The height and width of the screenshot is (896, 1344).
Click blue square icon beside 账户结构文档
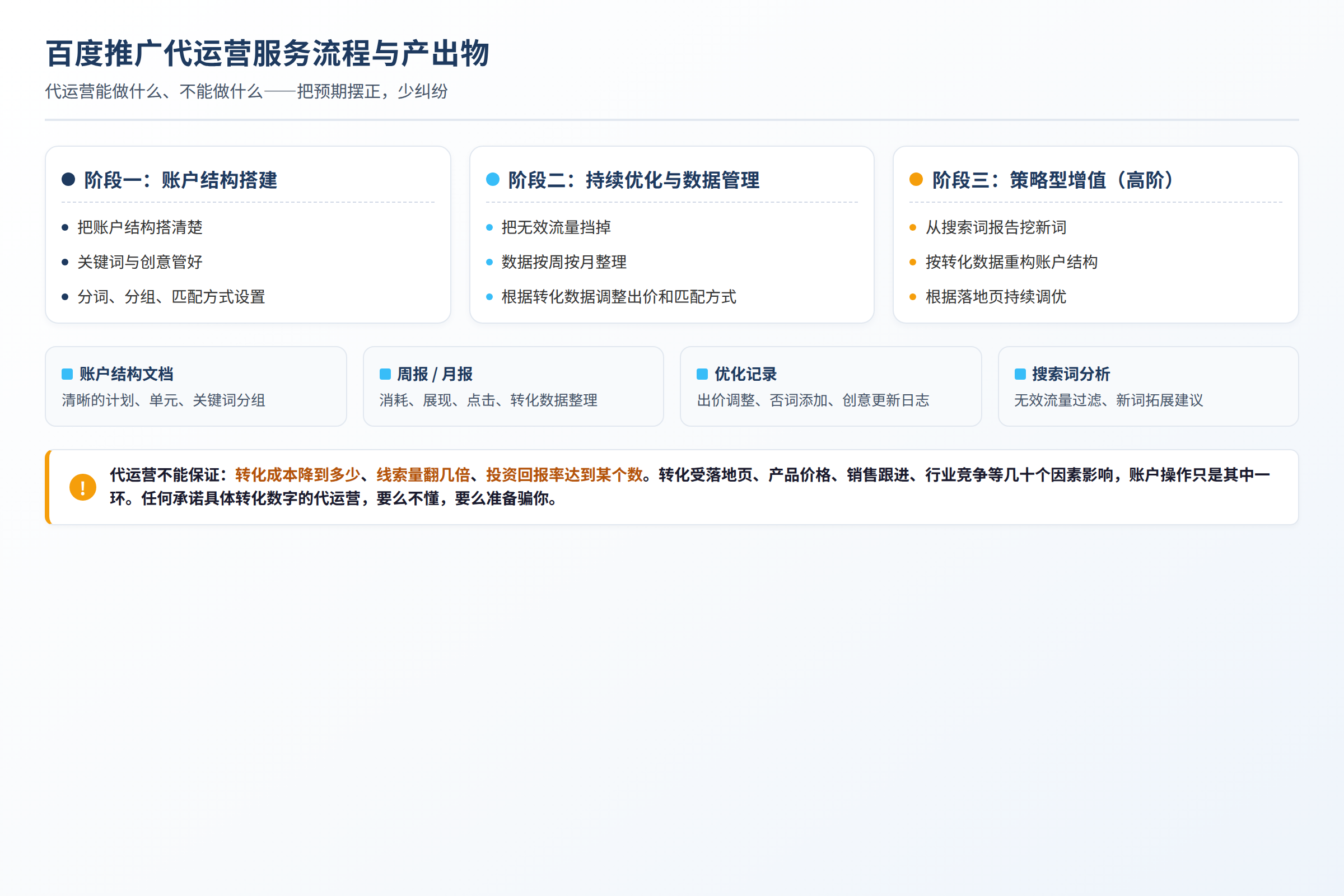(67, 374)
